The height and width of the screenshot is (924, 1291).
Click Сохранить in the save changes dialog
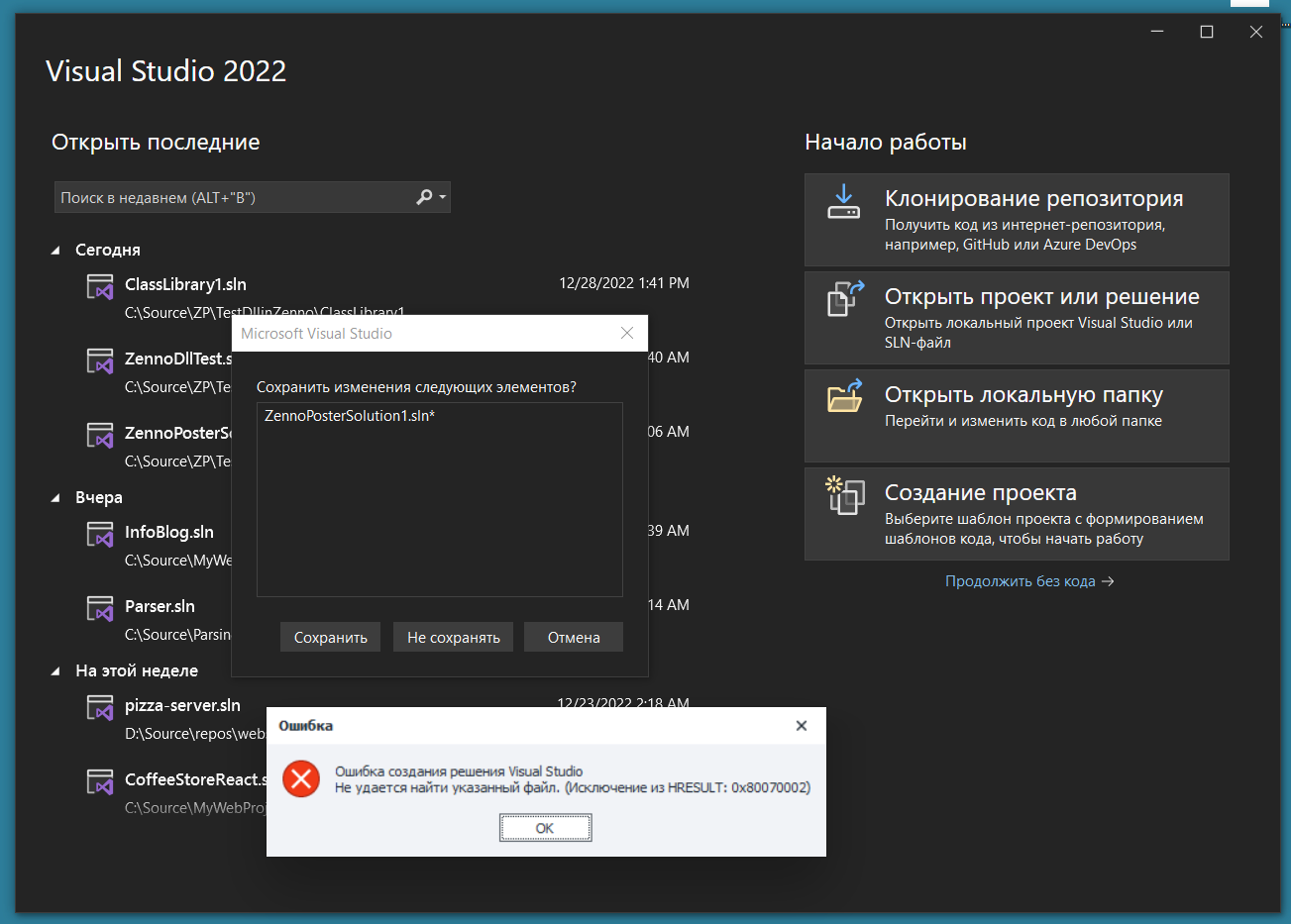(331, 637)
